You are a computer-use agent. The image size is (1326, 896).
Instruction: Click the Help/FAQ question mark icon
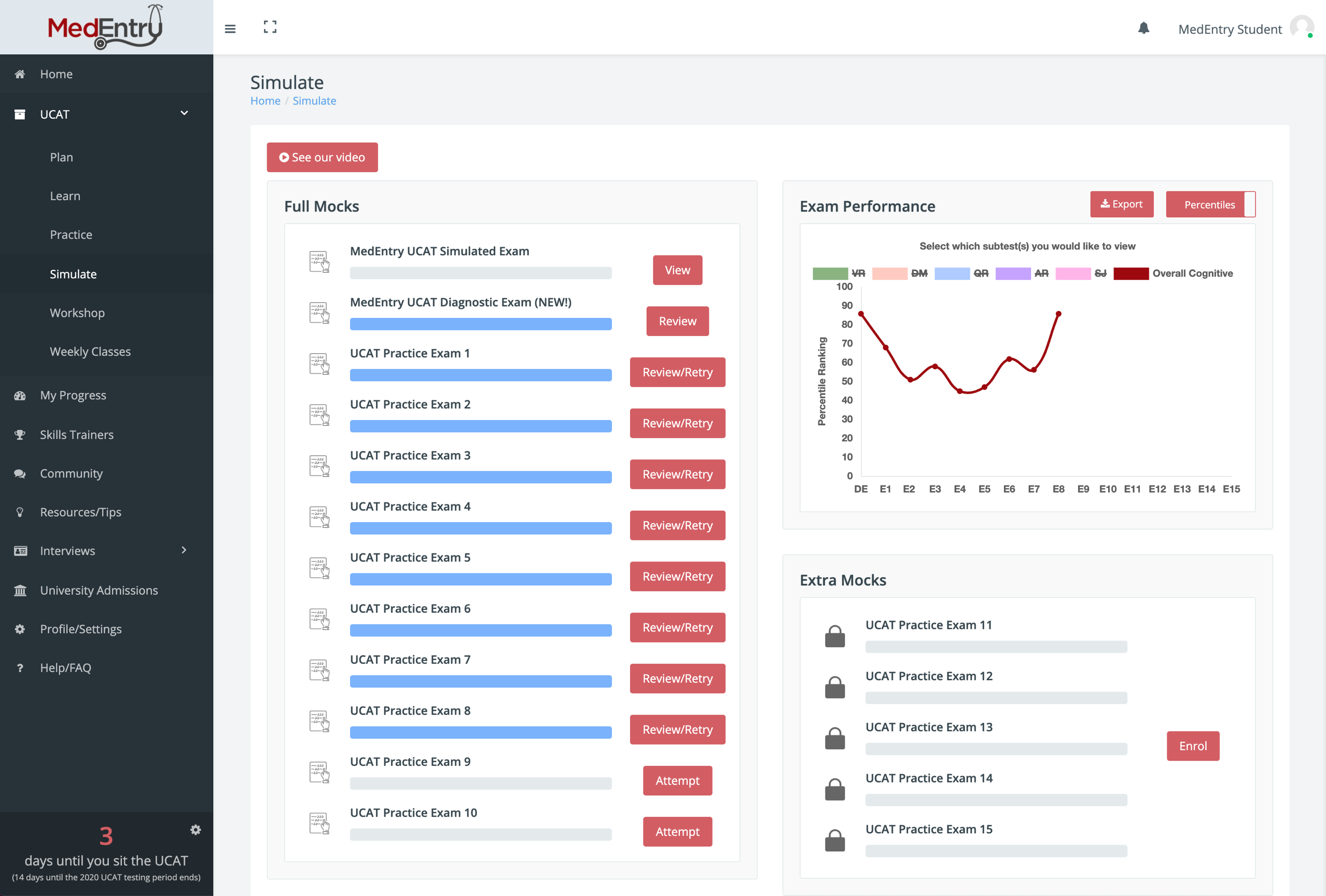tap(20, 668)
